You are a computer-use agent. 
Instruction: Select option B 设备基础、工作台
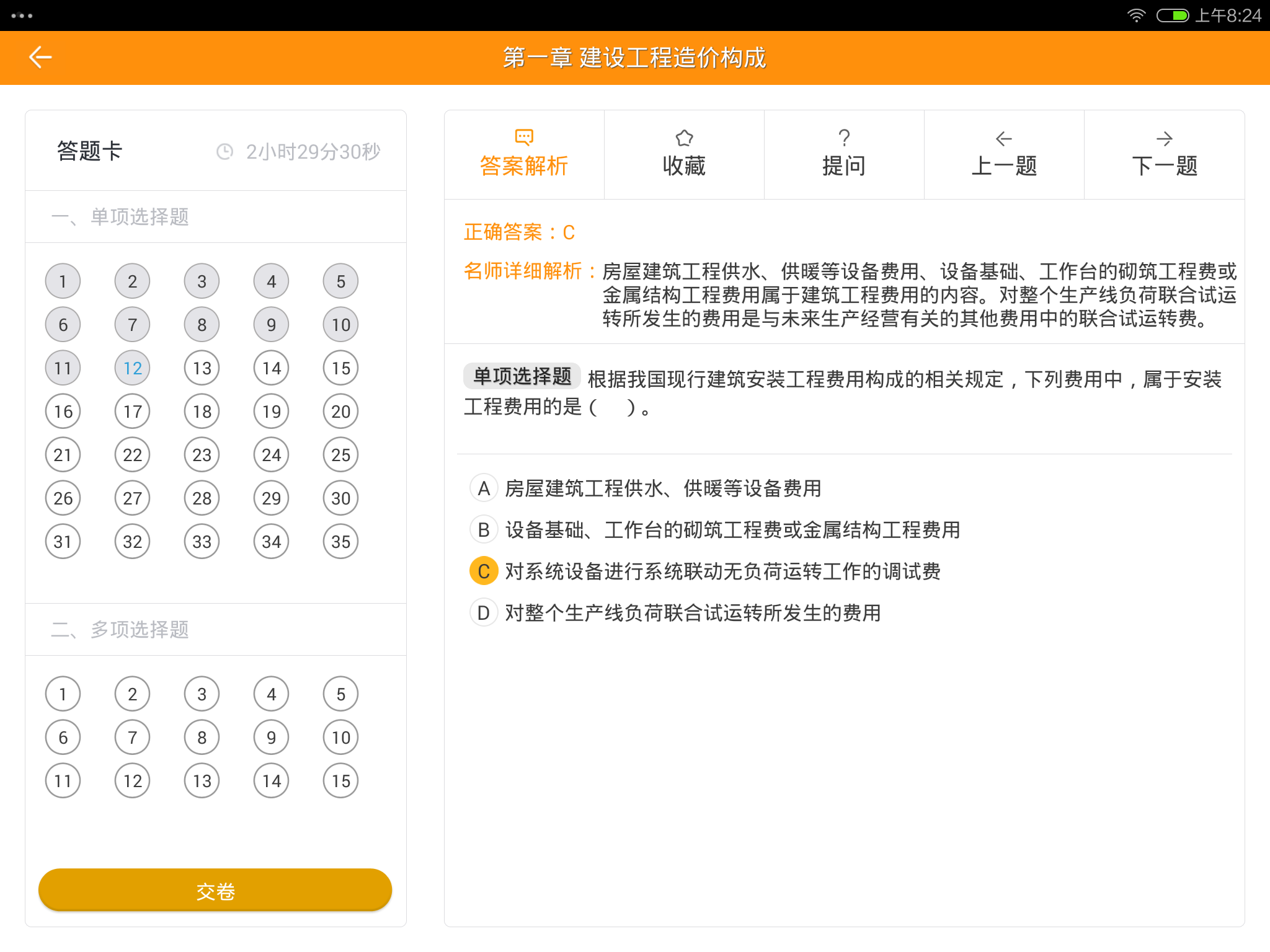click(715, 530)
